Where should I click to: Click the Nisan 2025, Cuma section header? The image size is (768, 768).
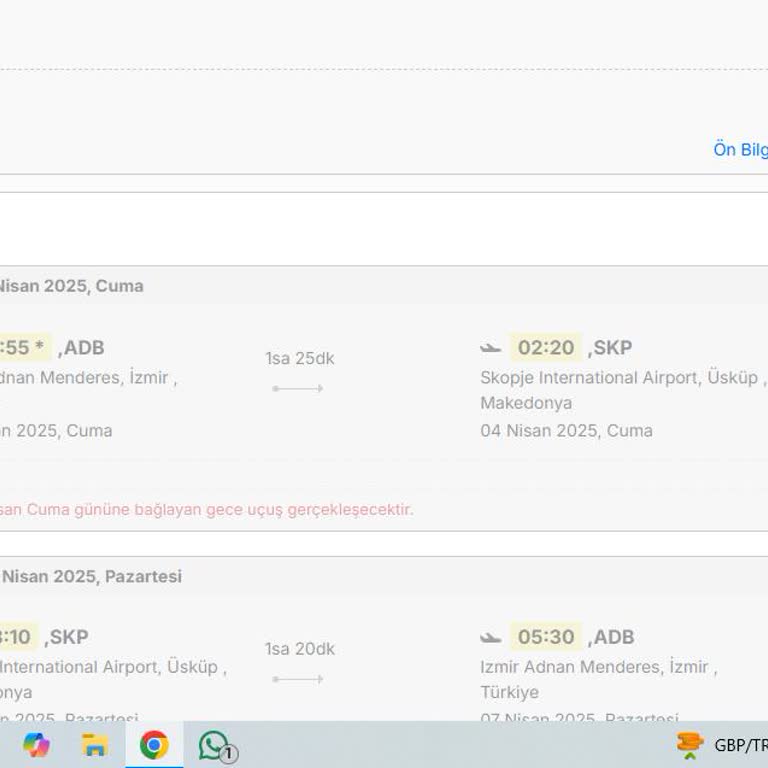[71, 286]
